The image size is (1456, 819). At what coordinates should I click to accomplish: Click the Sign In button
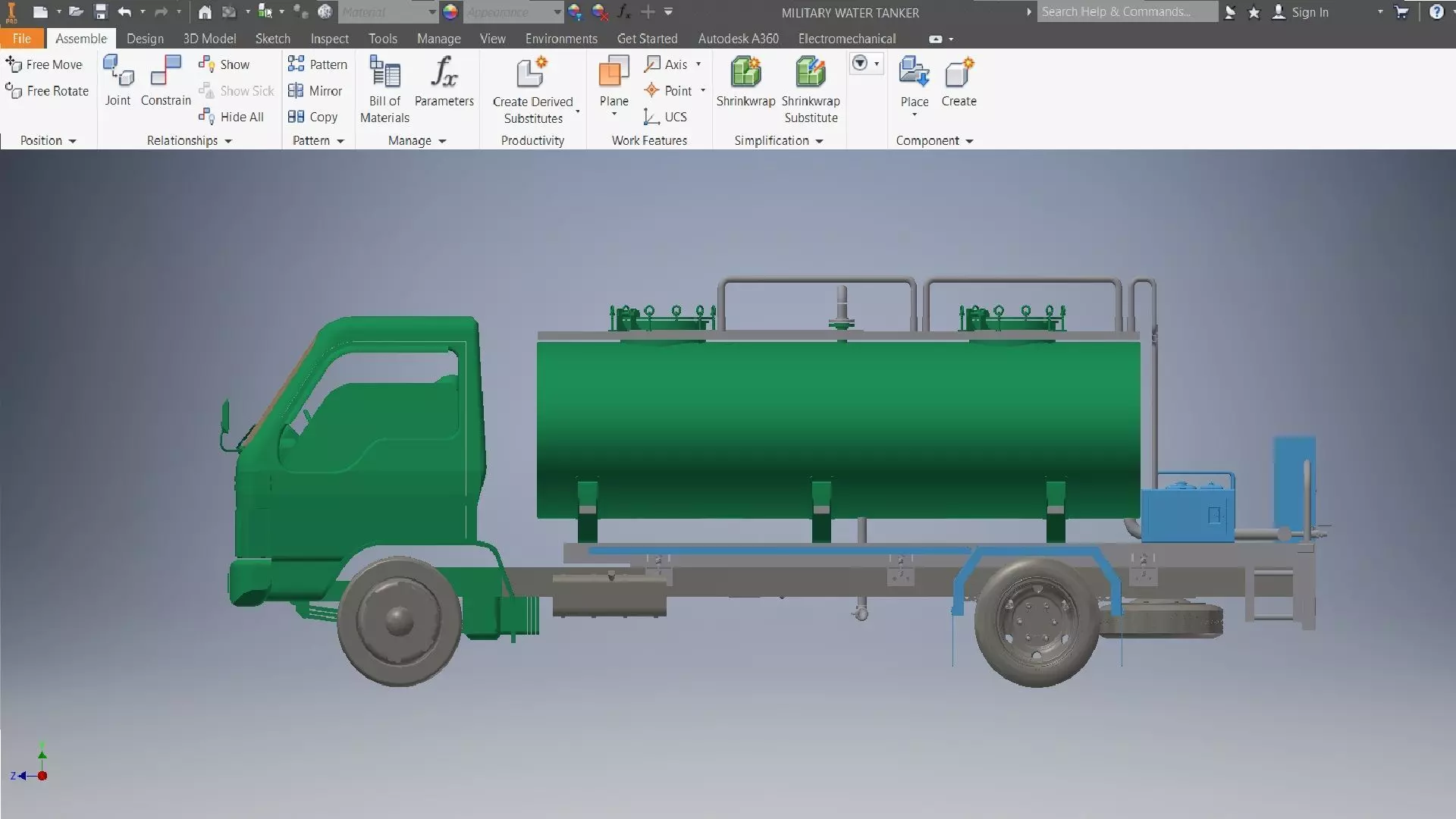pos(1301,12)
